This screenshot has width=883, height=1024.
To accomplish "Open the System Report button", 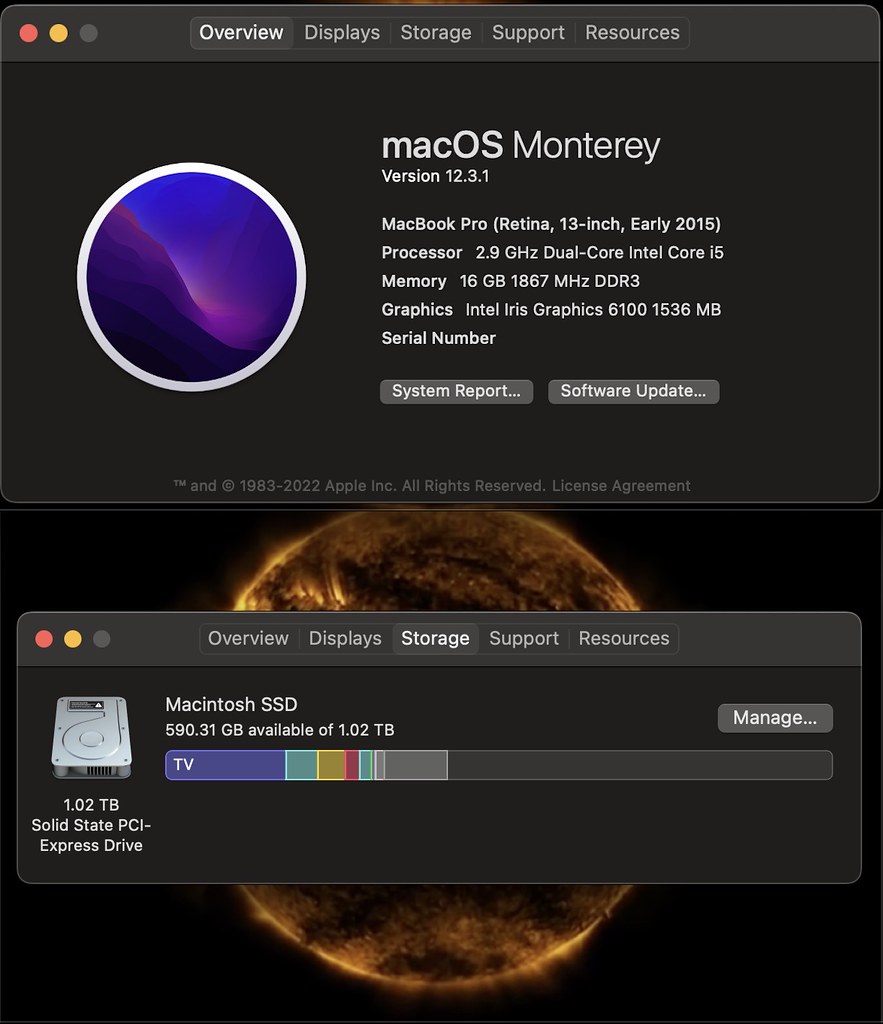I will pos(457,391).
